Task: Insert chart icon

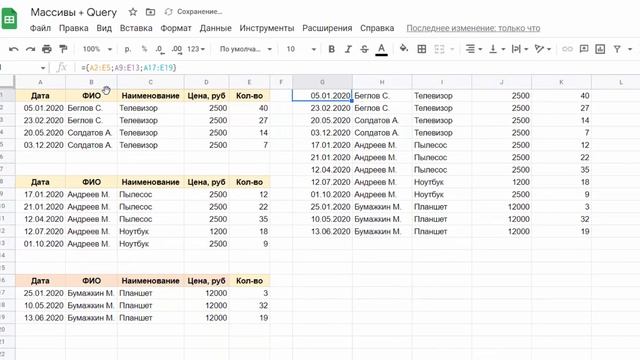Action: click(x=600, y=49)
